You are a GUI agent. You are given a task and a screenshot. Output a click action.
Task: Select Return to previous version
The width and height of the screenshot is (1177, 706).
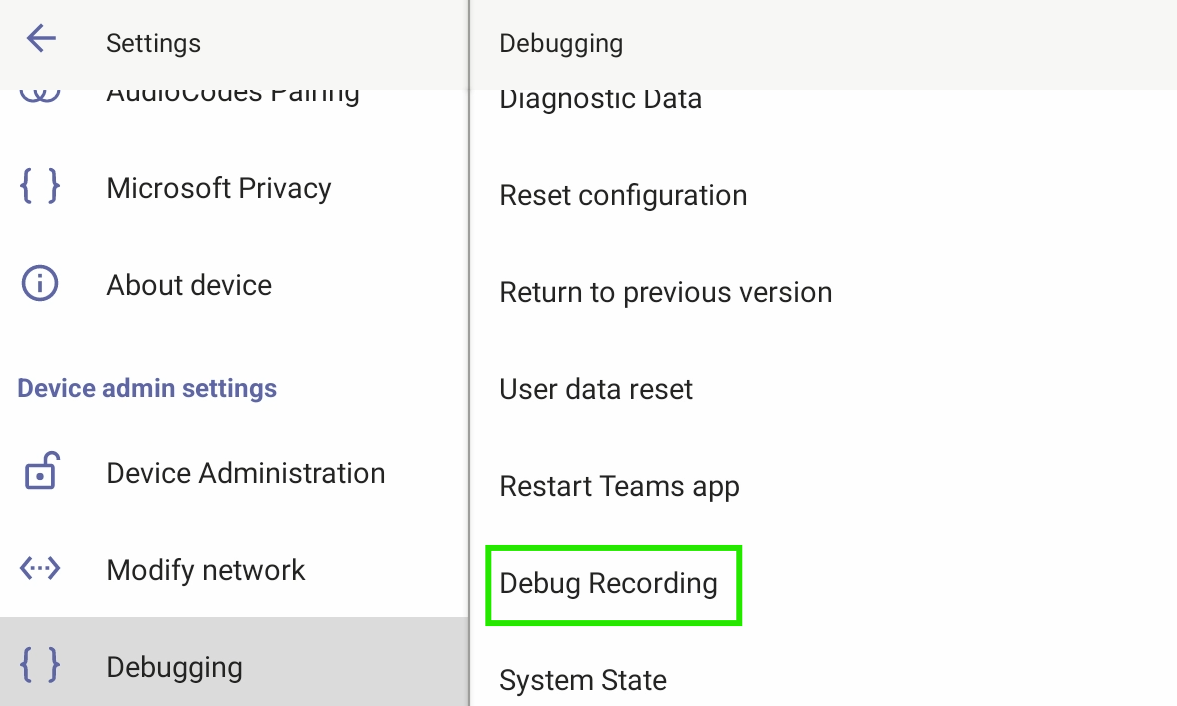(666, 292)
